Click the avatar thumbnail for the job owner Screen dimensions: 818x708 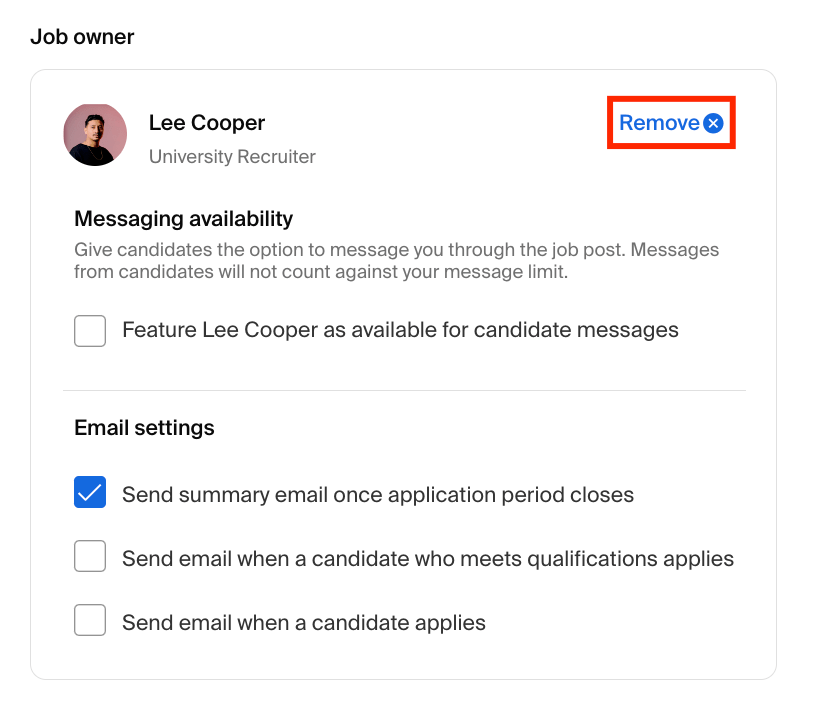95,134
